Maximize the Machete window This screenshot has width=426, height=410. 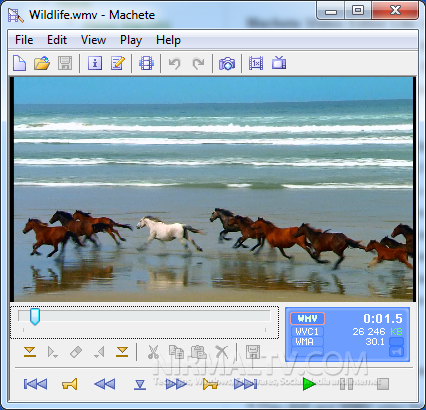(358, 11)
